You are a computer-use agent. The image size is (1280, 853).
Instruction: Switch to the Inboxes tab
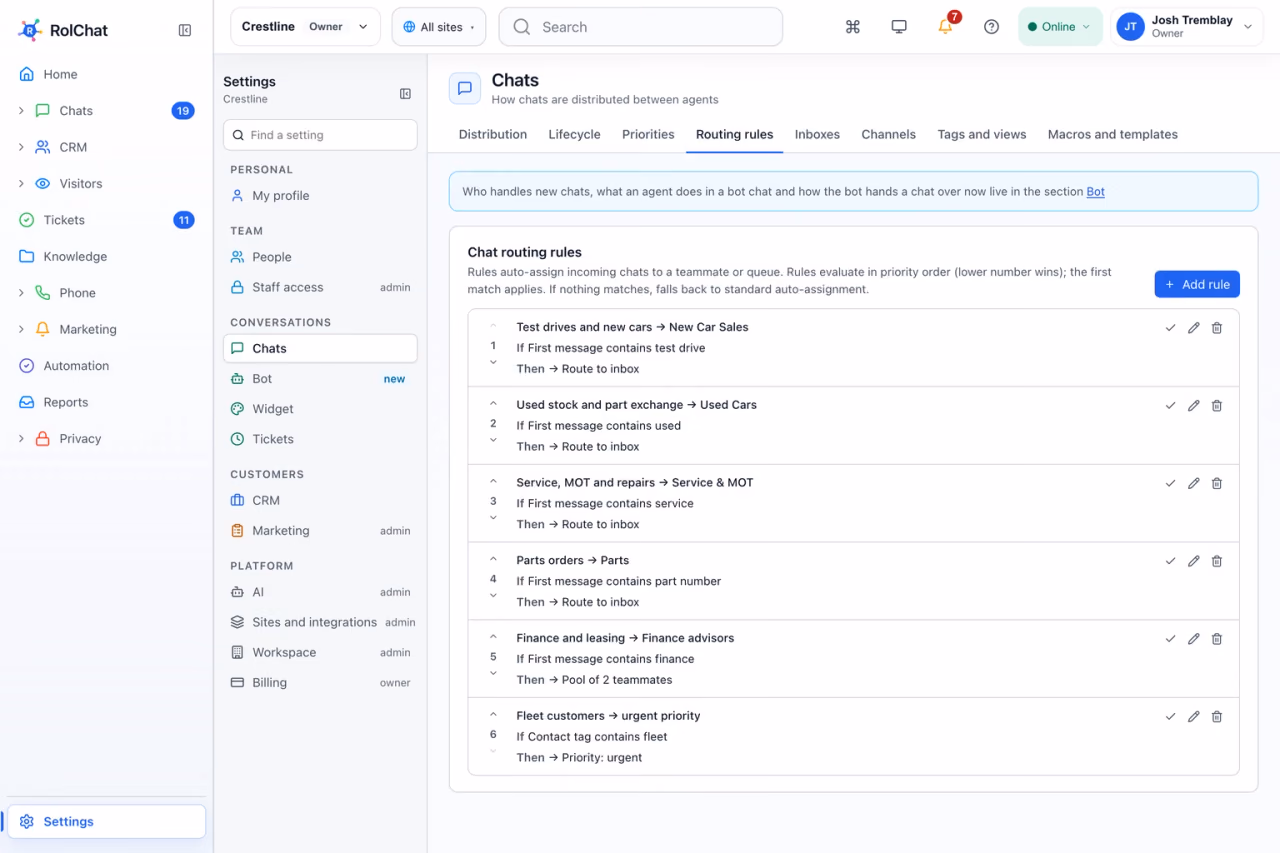[817, 134]
